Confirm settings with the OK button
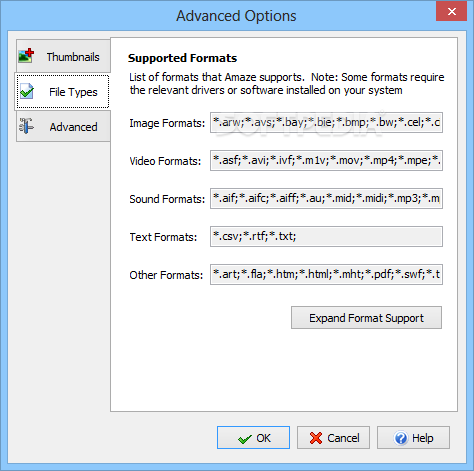This screenshot has width=474, height=471. pos(253,438)
